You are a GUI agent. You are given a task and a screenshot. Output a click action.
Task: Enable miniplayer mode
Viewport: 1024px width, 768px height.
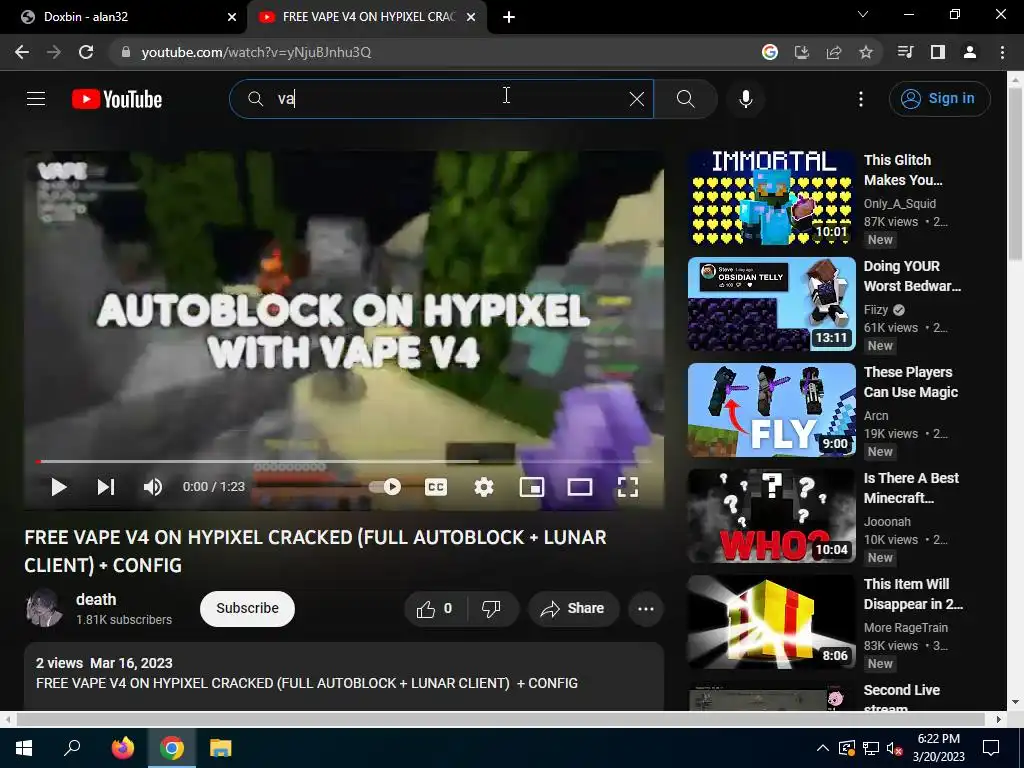[532, 487]
